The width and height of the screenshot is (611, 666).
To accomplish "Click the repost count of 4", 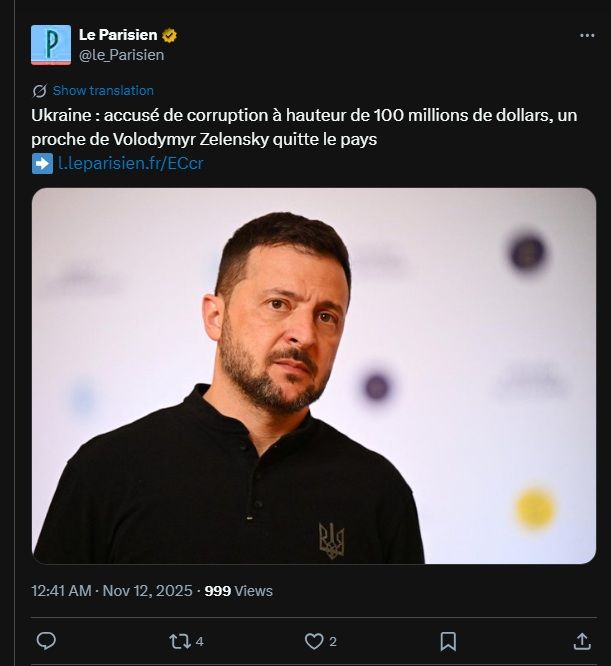I will [x=200, y=642].
